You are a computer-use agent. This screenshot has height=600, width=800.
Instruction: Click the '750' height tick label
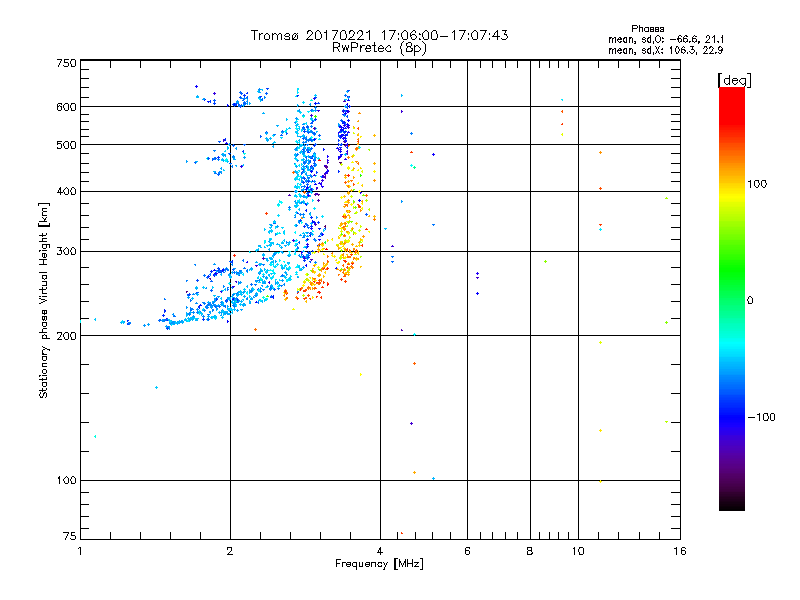pyautogui.click(x=66, y=63)
